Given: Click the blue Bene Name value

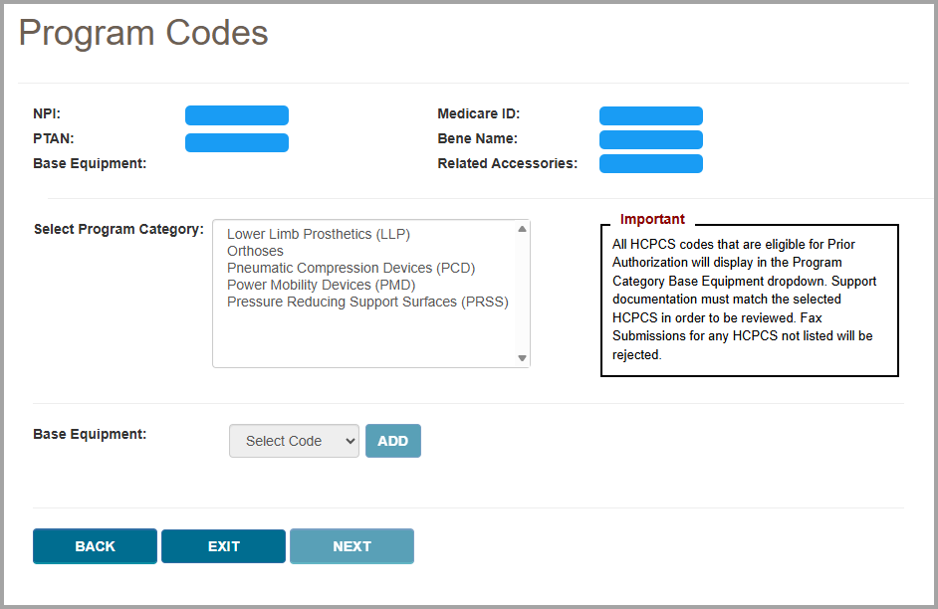Looking at the screenshot, I should pyautogui.click(x=651, y=139).
